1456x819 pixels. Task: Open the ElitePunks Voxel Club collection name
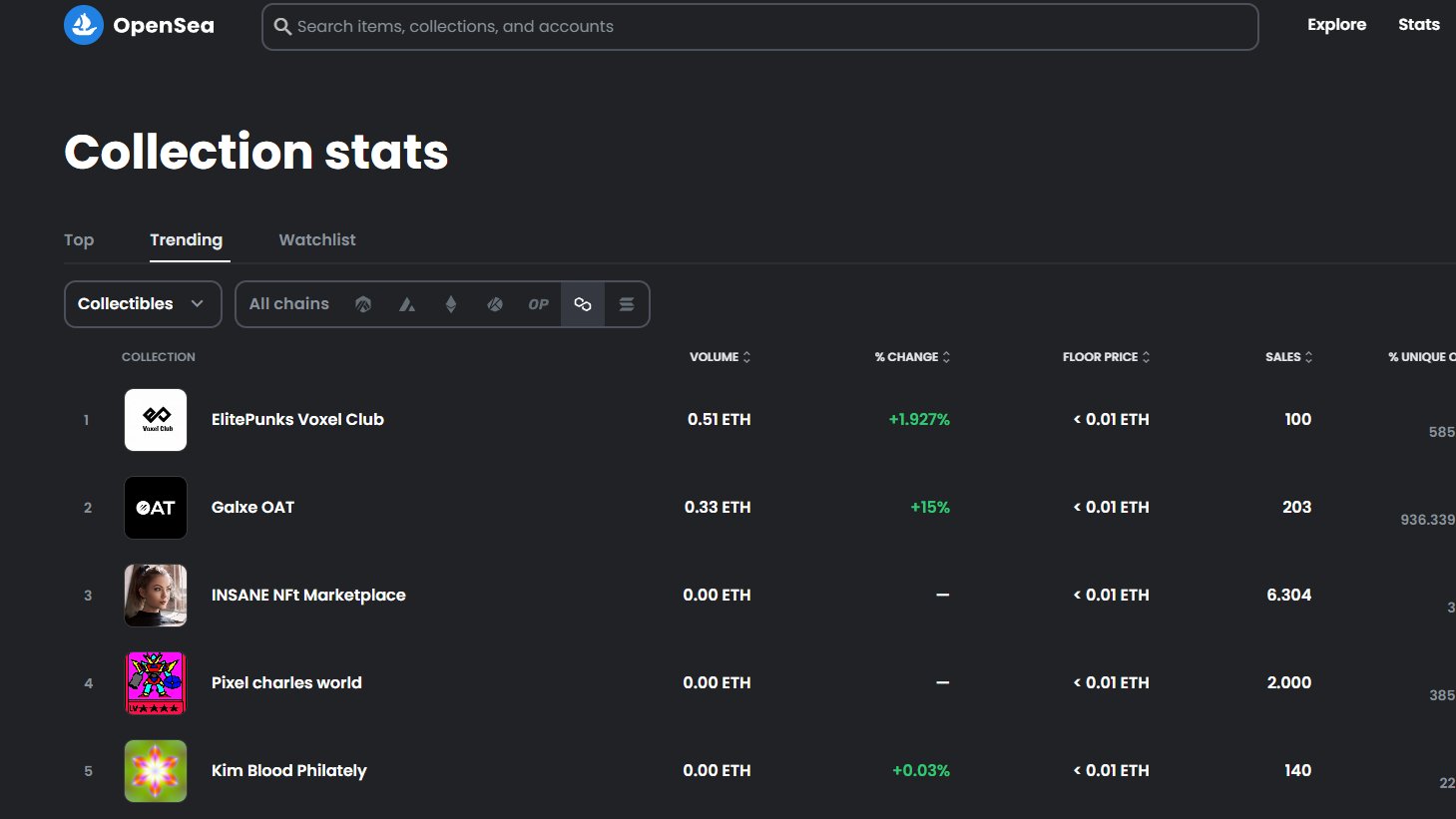(297, 420)
